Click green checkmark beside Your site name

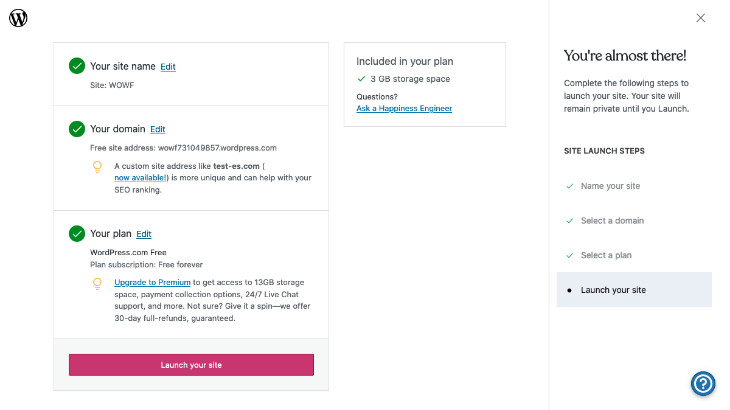pos(77,66)
